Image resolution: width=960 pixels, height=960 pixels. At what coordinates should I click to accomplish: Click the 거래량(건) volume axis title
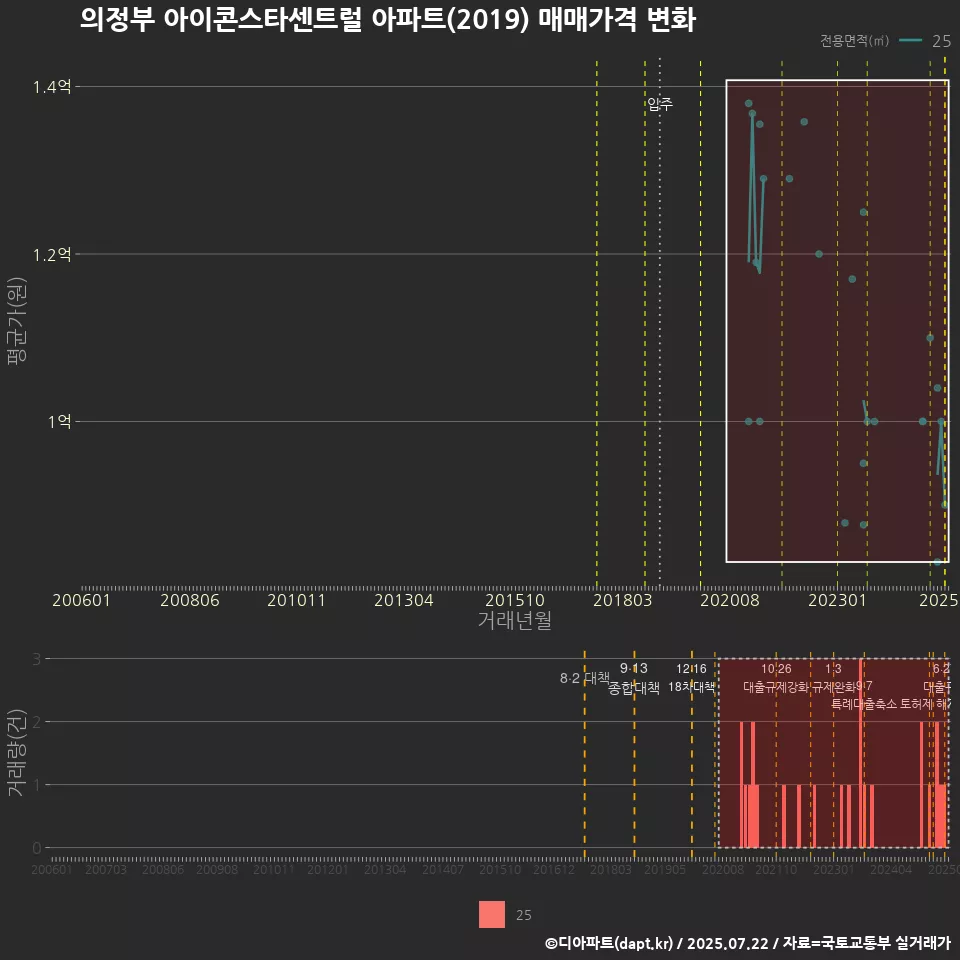coord(17,752)
